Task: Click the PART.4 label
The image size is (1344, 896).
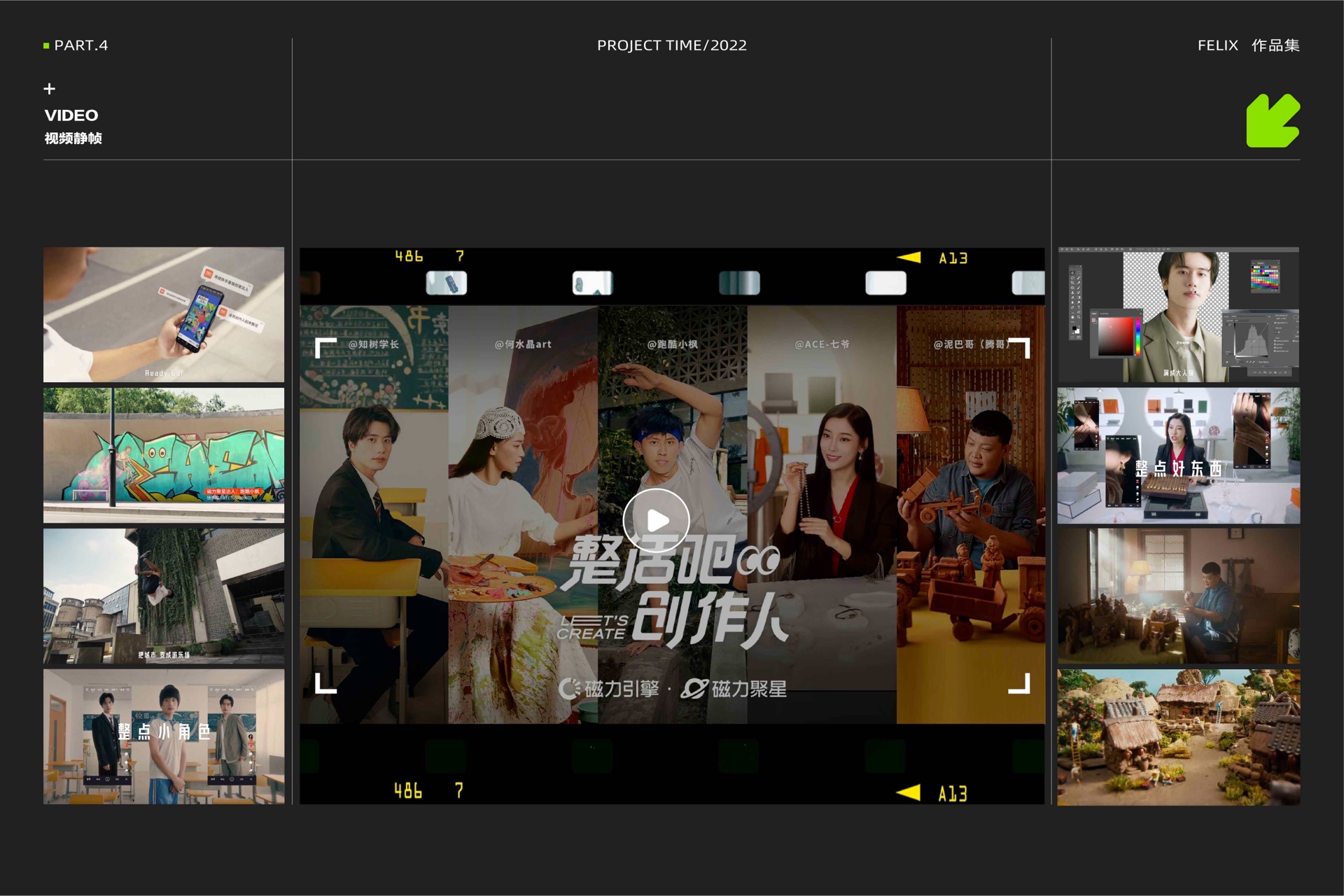Action: tap(81, 45)
